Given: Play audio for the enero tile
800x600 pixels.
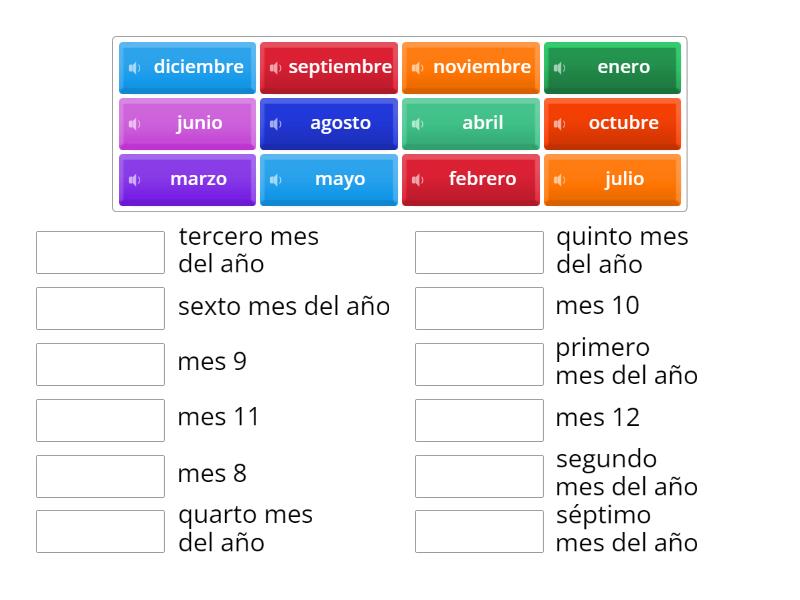Looking at the screenshot, I should pyautogui.click(x=561, y=67).
